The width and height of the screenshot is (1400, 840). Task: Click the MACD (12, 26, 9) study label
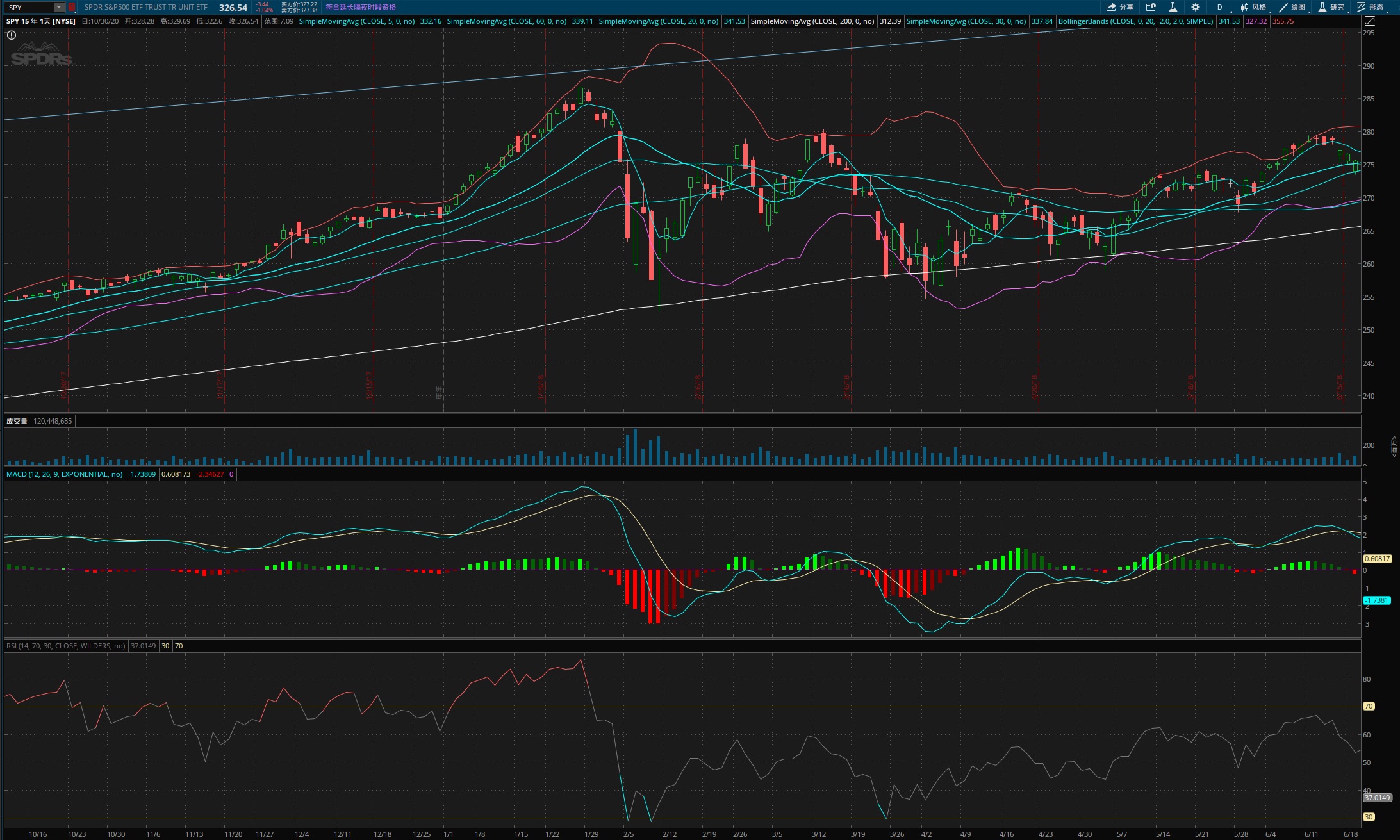click(x=64, y=474)
